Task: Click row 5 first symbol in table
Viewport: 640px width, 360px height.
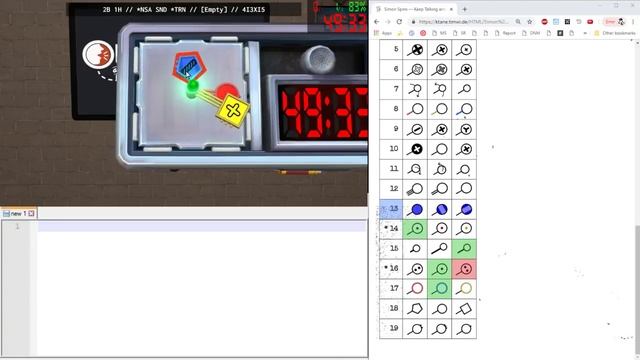Action: click(x=415, y=50)
